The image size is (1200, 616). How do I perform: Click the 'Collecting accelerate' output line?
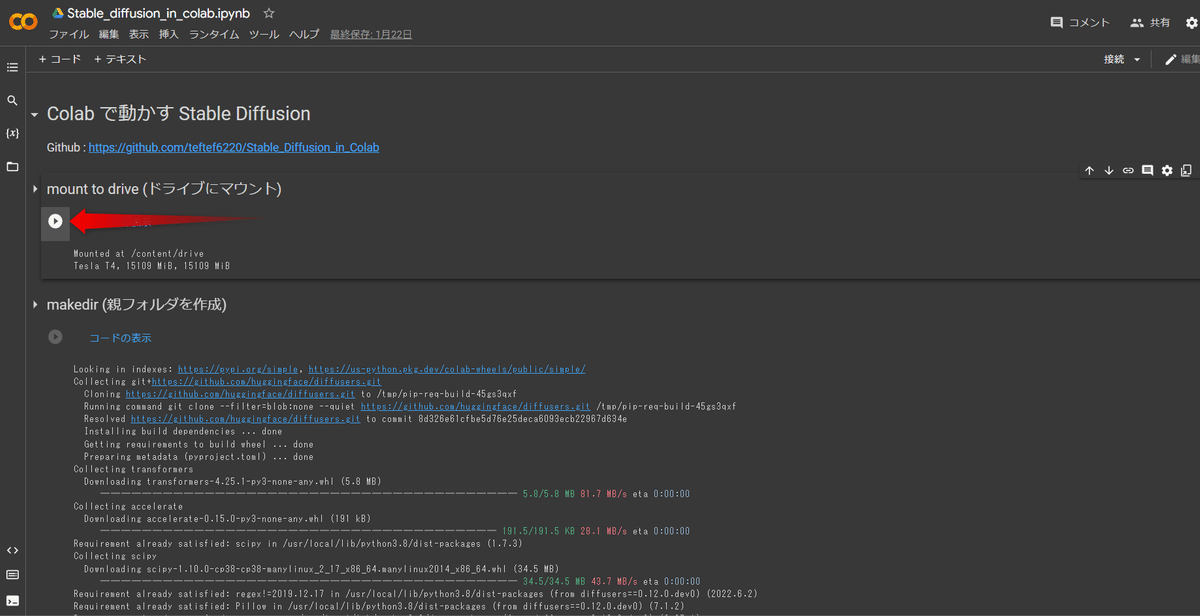tap(129, 506)
